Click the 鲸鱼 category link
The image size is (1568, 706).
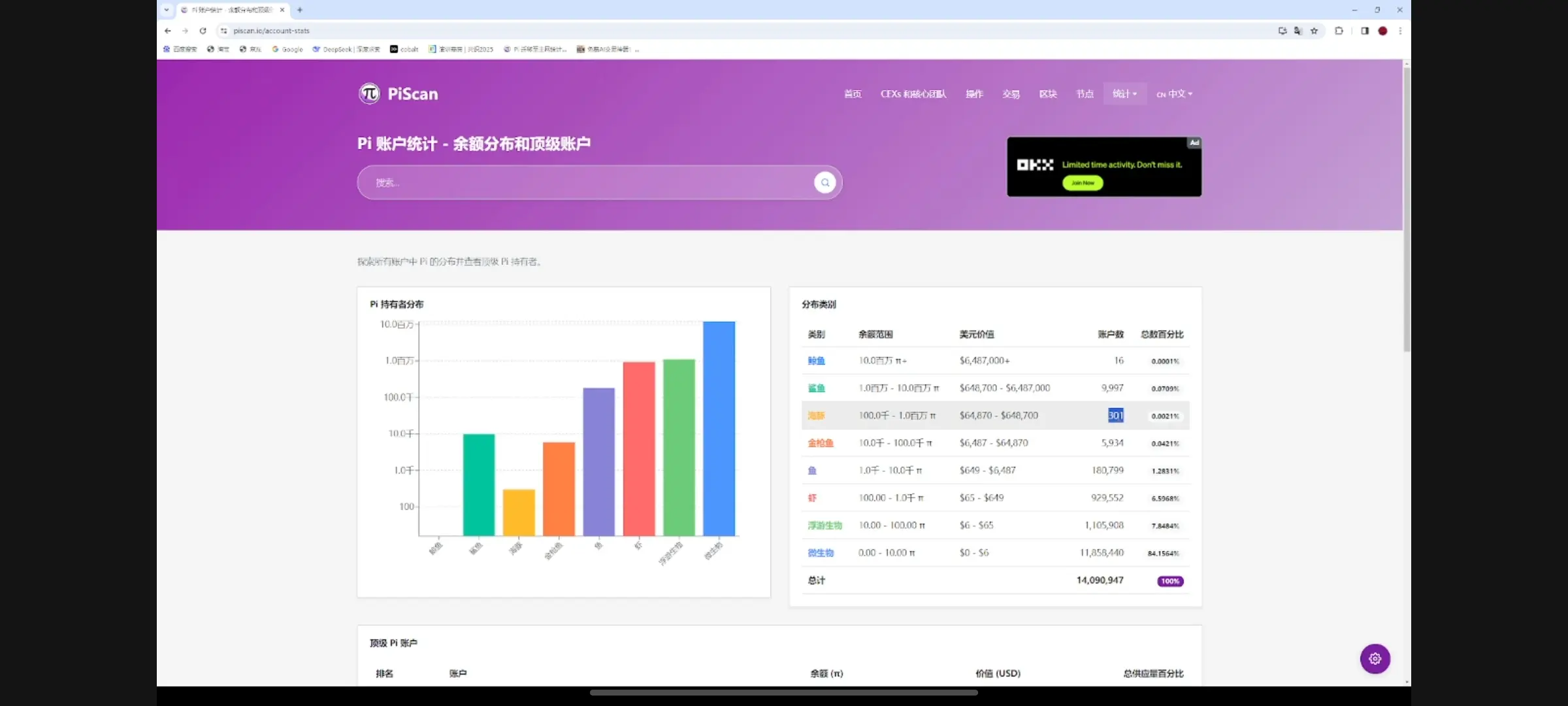(x=816, y=361)
